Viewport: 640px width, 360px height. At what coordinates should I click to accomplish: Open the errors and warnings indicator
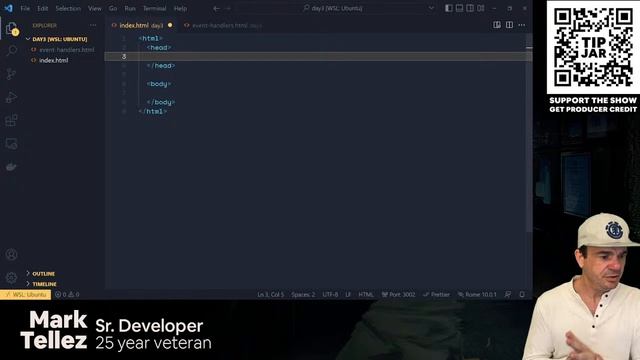(x=67, y=294)
